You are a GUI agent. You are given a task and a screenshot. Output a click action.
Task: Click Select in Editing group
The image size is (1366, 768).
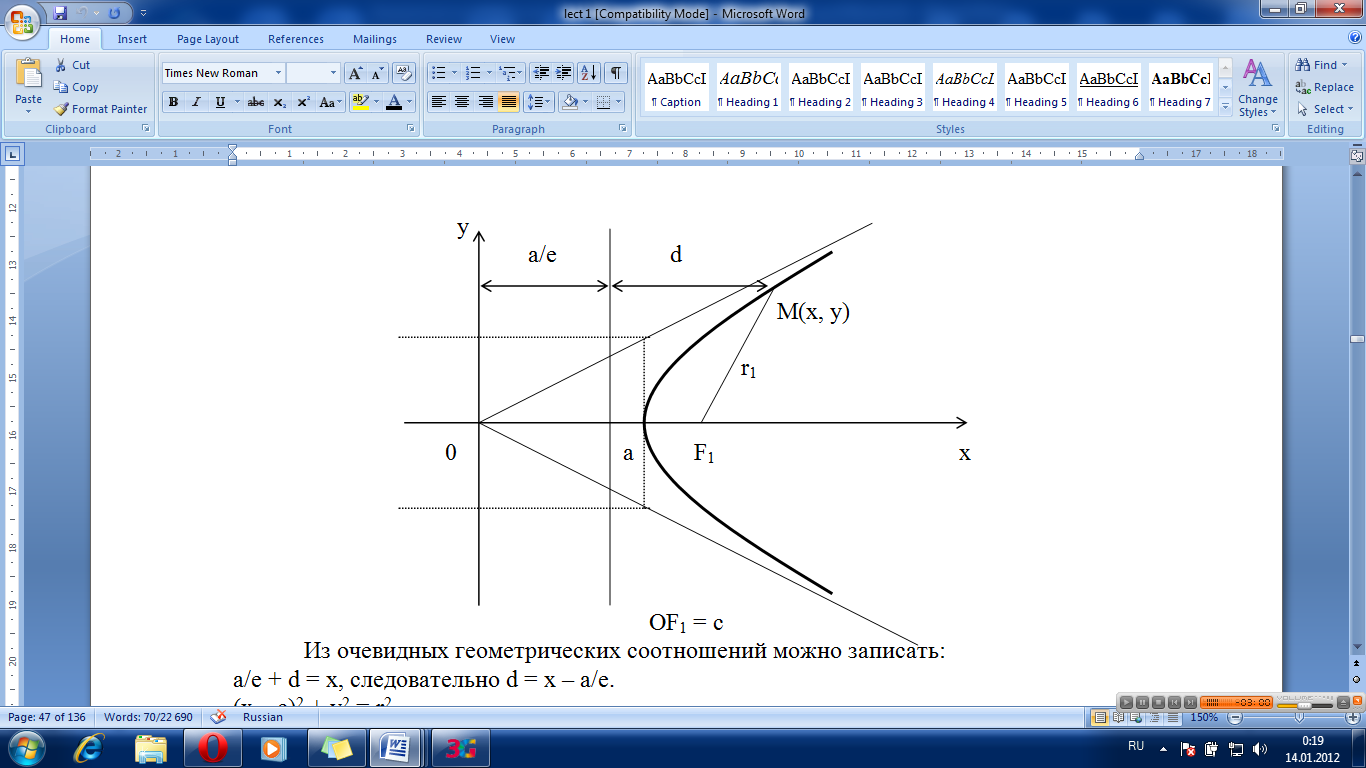1325,109
